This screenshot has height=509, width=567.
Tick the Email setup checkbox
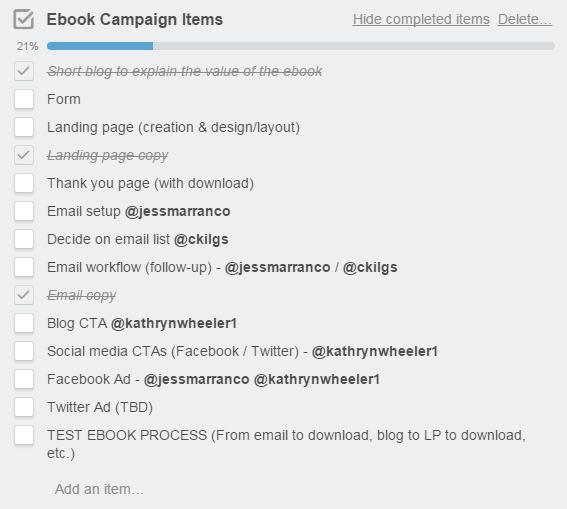(24, 211)
